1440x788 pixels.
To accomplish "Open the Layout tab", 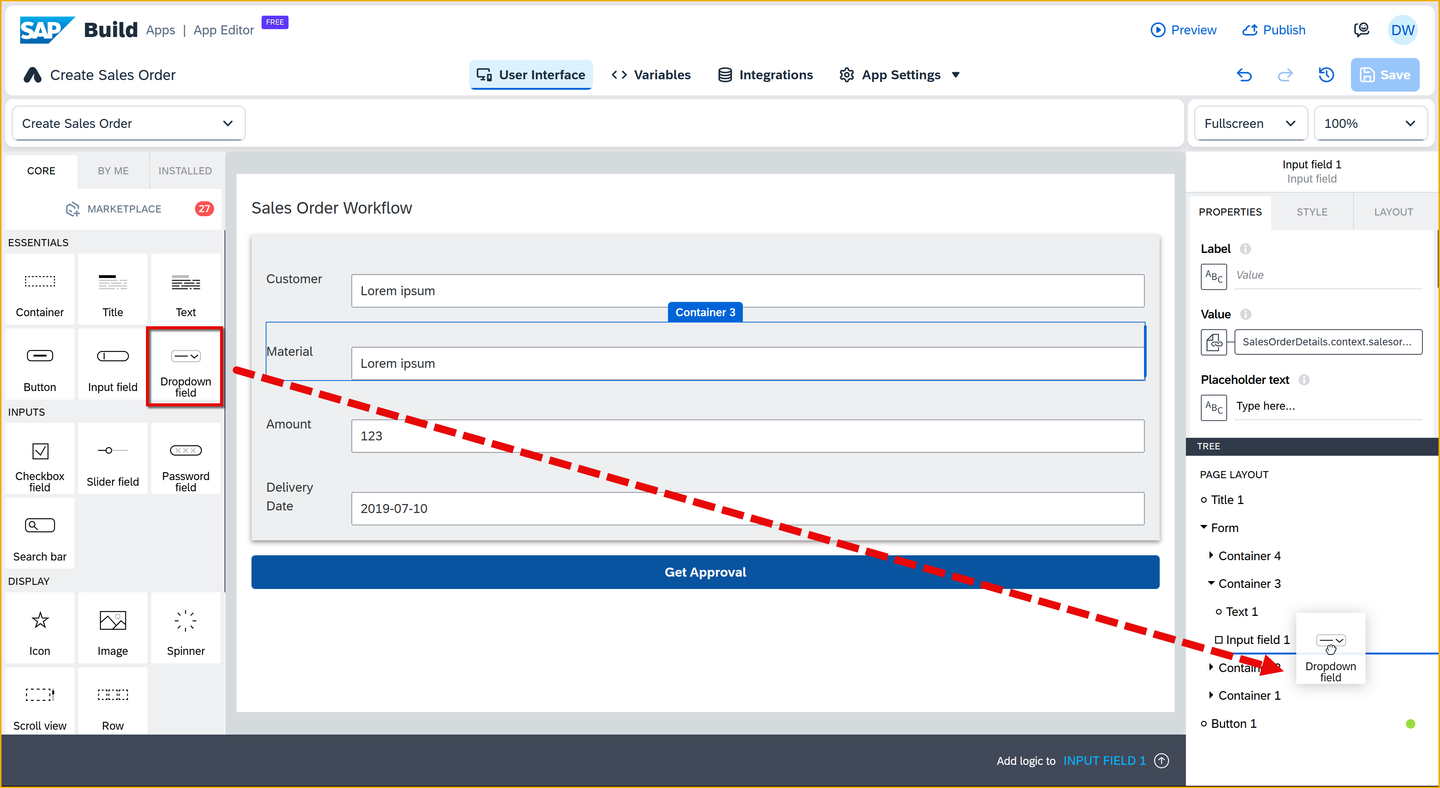I will tap(1394, 212).
